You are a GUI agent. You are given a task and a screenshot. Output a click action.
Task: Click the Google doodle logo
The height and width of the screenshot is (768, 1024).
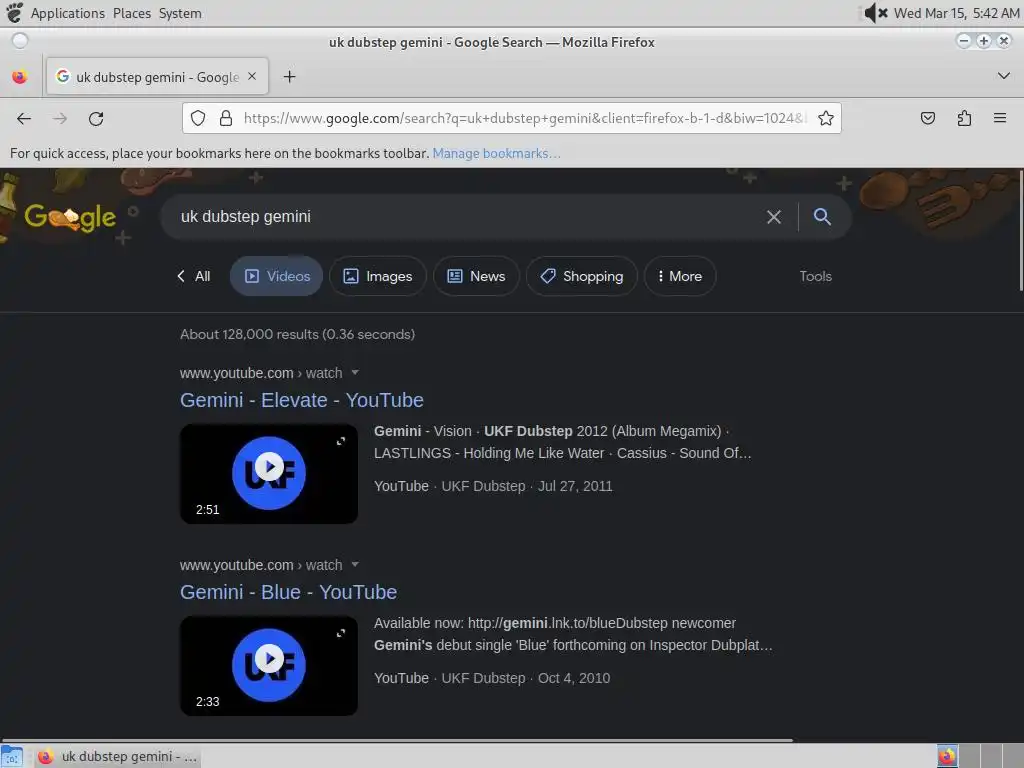tap(70, 217)
